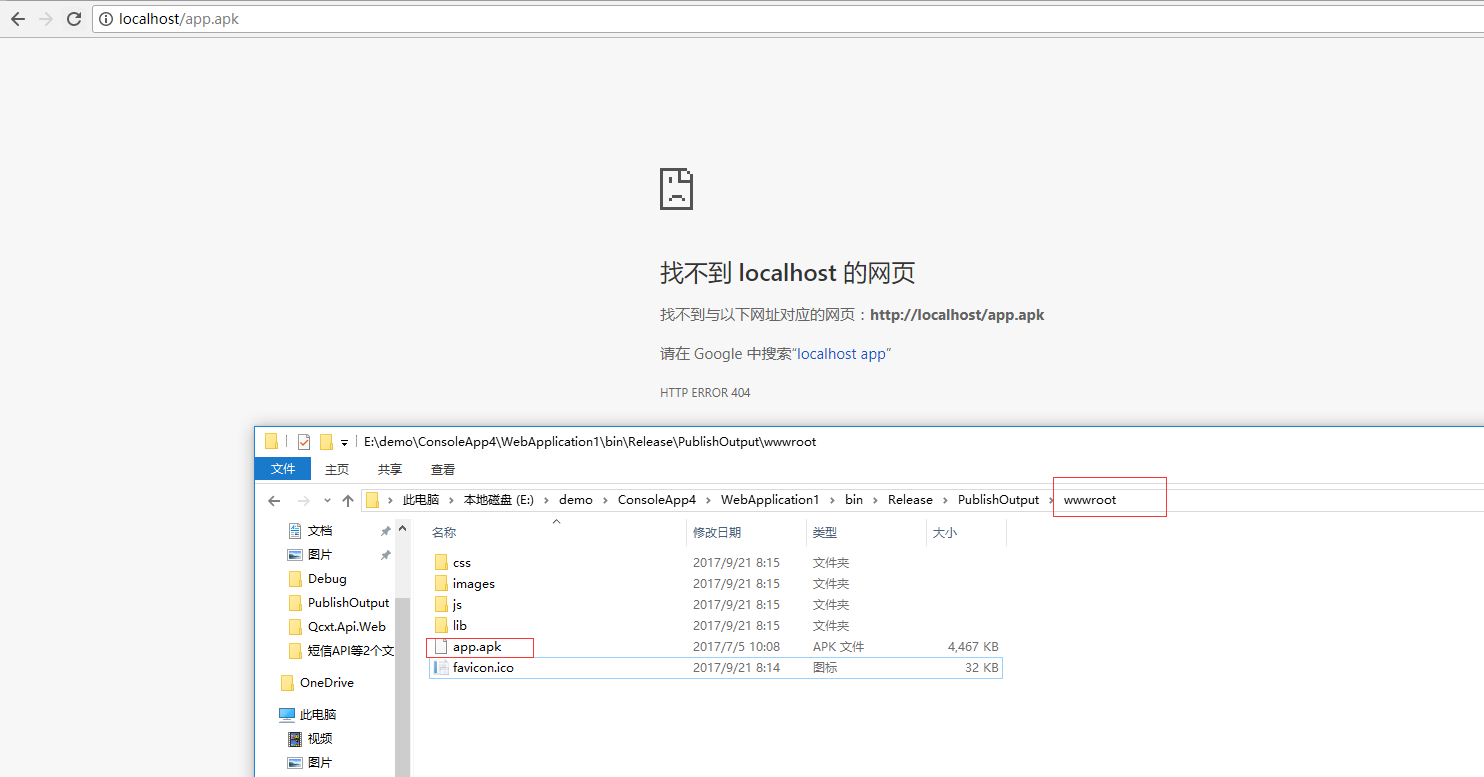Expand chevron after PublishOutput in breadcrumb
1484x777 pixels.
[x=1051, y=500]
